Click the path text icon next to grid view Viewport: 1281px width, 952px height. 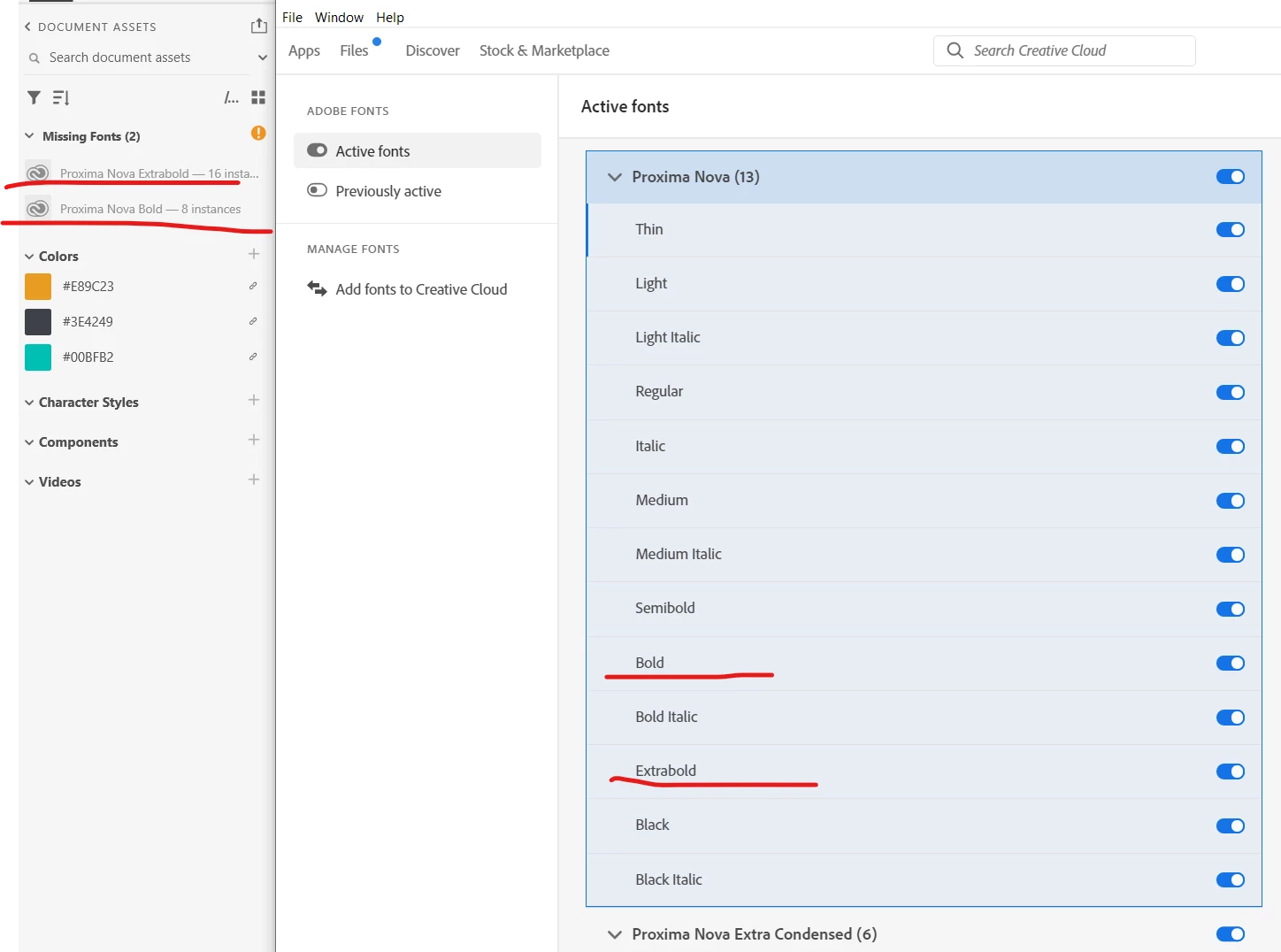coord(231,97)
